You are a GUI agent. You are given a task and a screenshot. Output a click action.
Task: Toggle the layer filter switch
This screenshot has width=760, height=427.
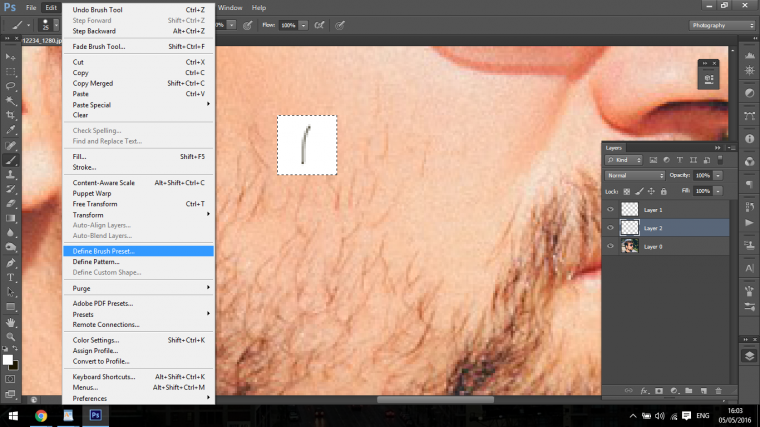click(720, 159)
